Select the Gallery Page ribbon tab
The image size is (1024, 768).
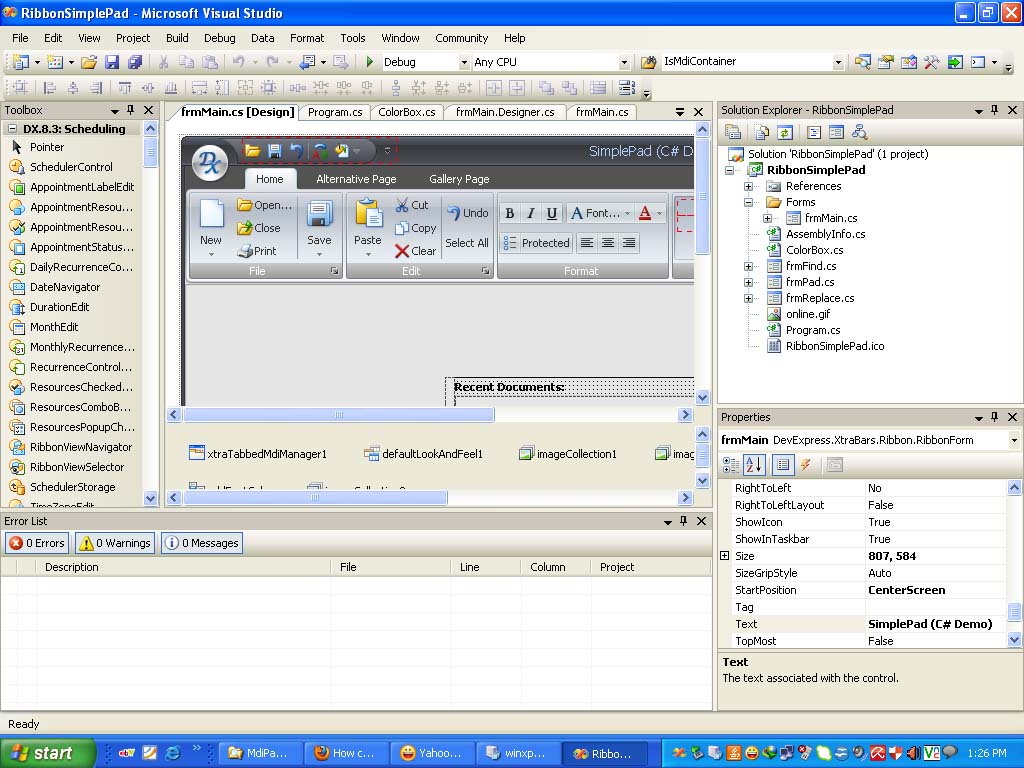(x=459, y=179)
